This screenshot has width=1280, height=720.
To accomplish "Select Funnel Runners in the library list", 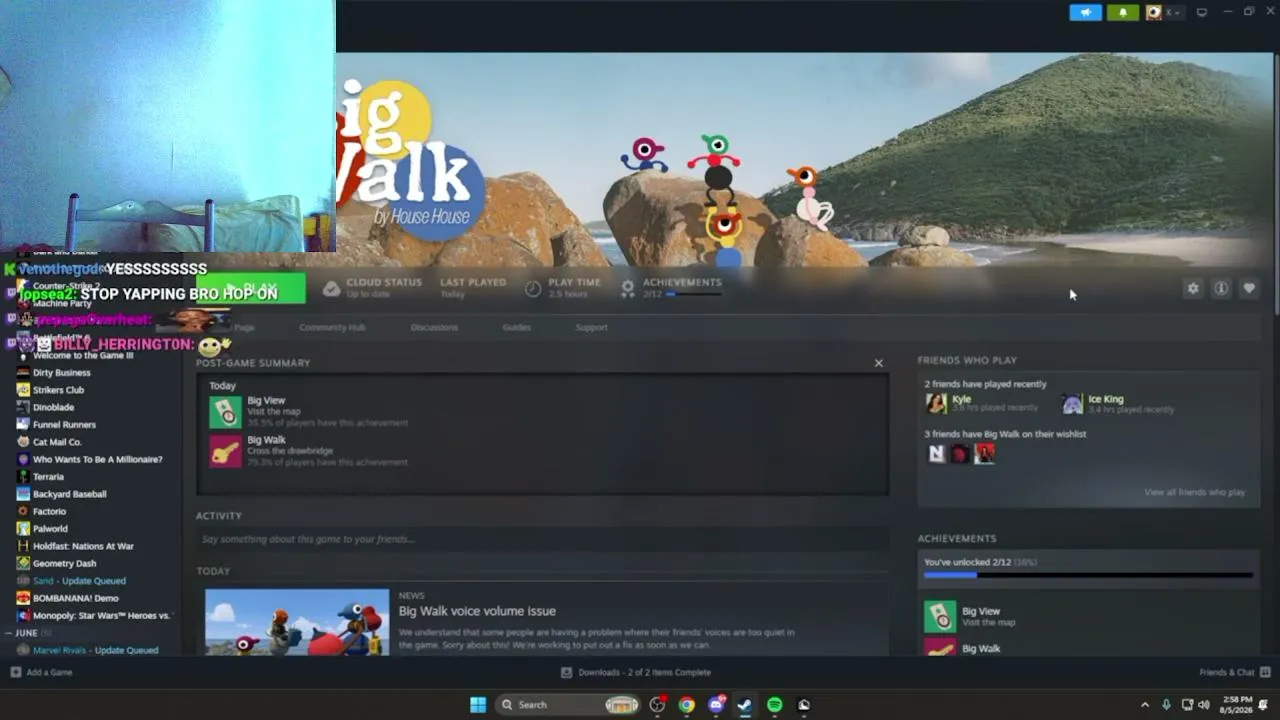I will coord(64,425).
